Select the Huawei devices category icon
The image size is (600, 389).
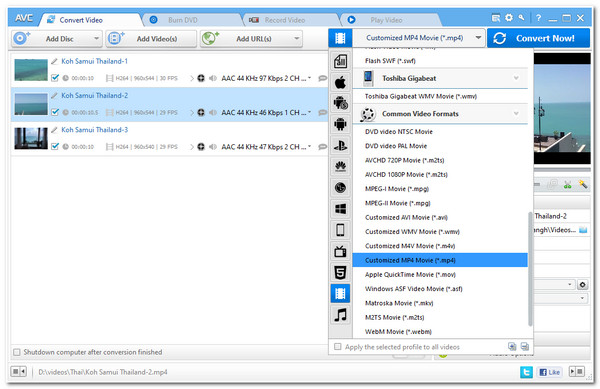click(340, 166)
